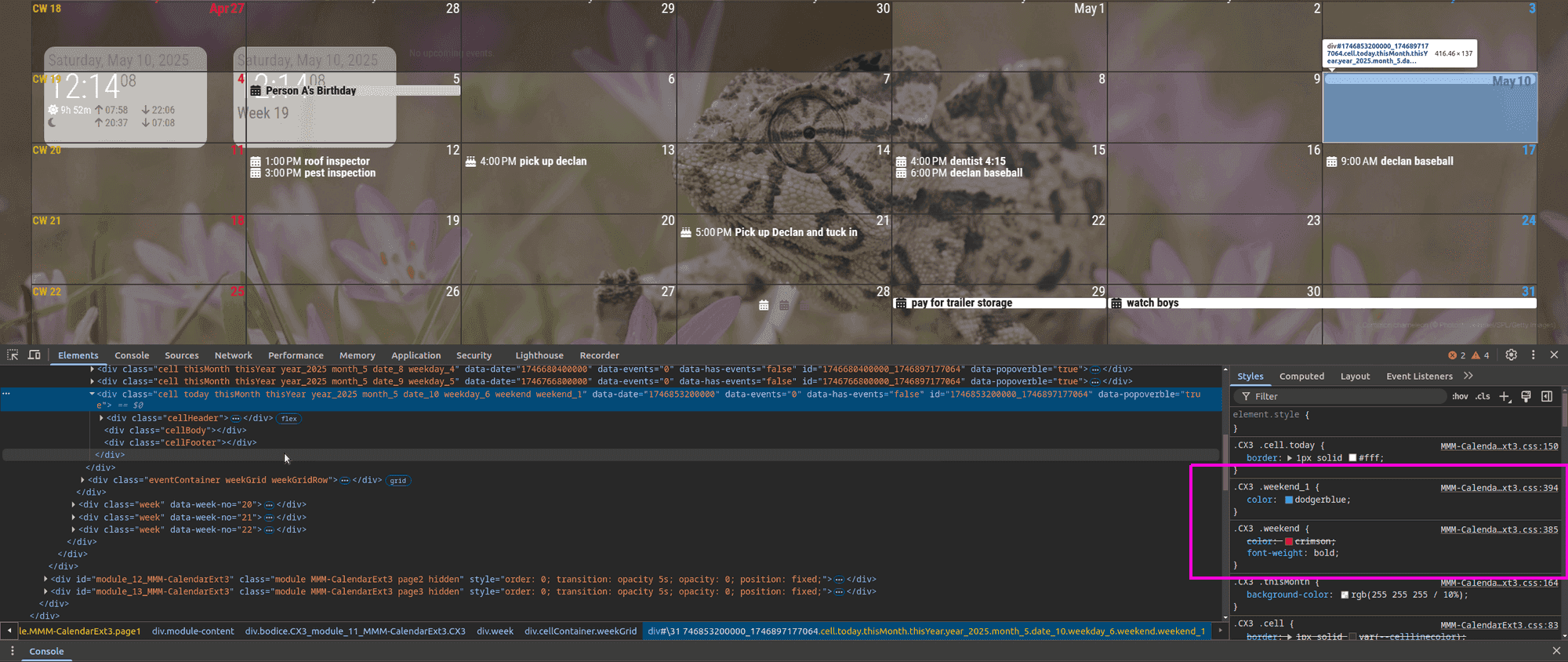Open the MMM-Calenda…xt3.css:394 source link

click(x=1499, y=488)
